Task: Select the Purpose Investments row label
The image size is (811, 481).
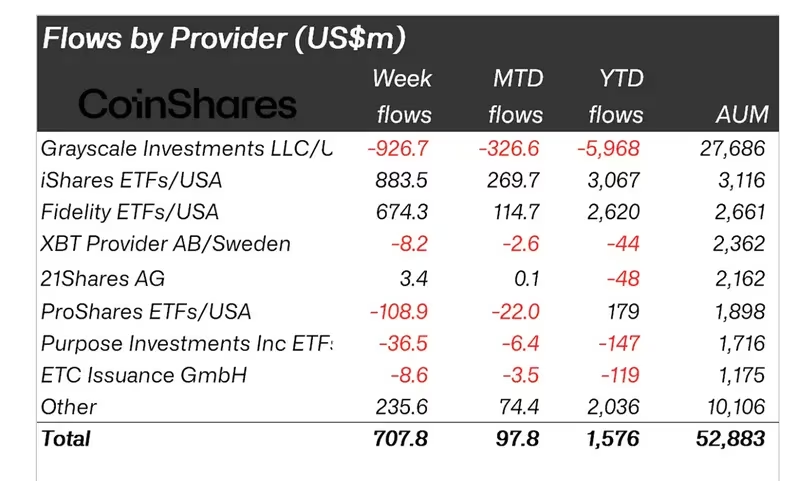Action: pos(186,343)
